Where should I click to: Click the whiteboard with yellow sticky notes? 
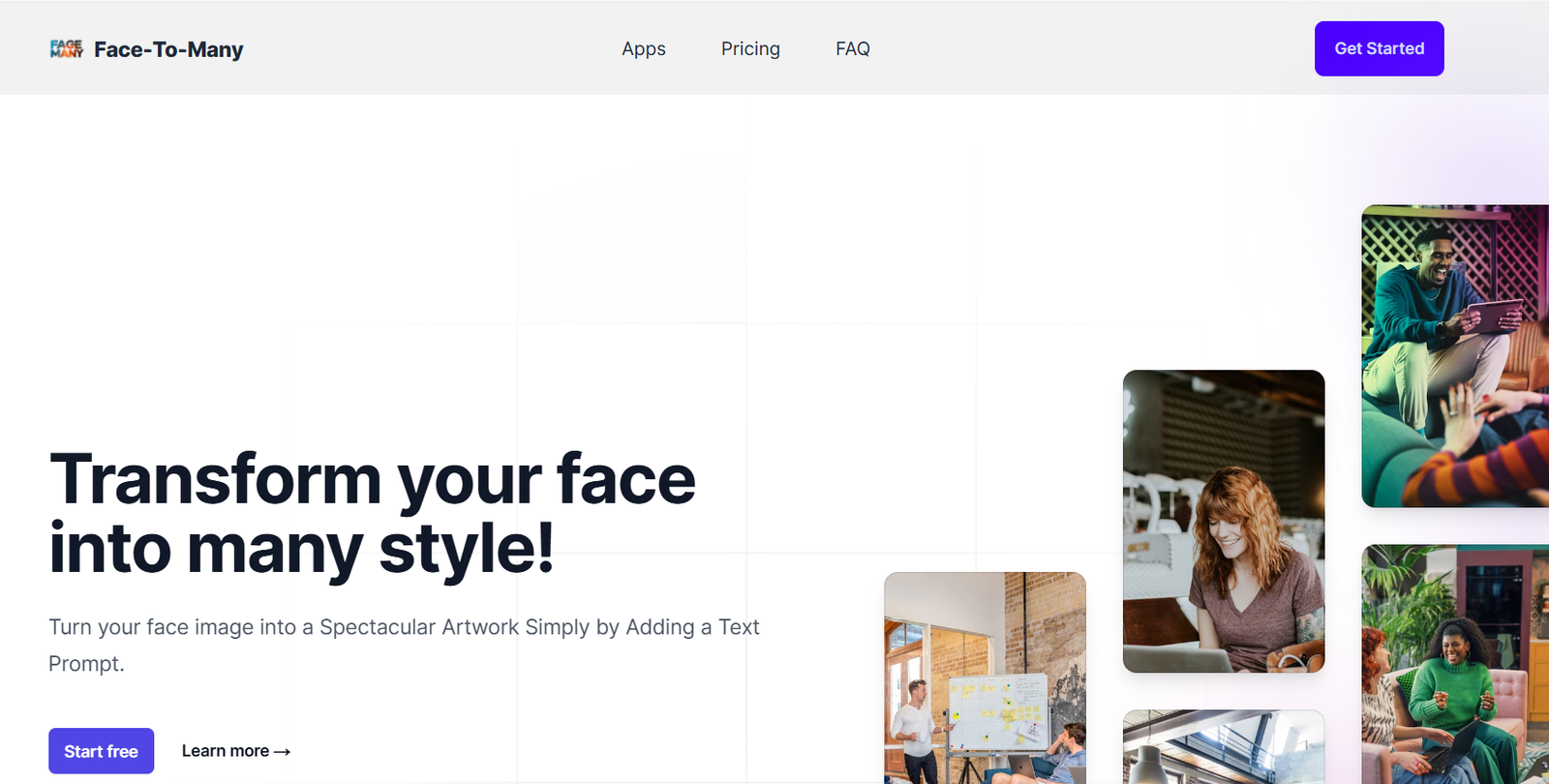997,711
